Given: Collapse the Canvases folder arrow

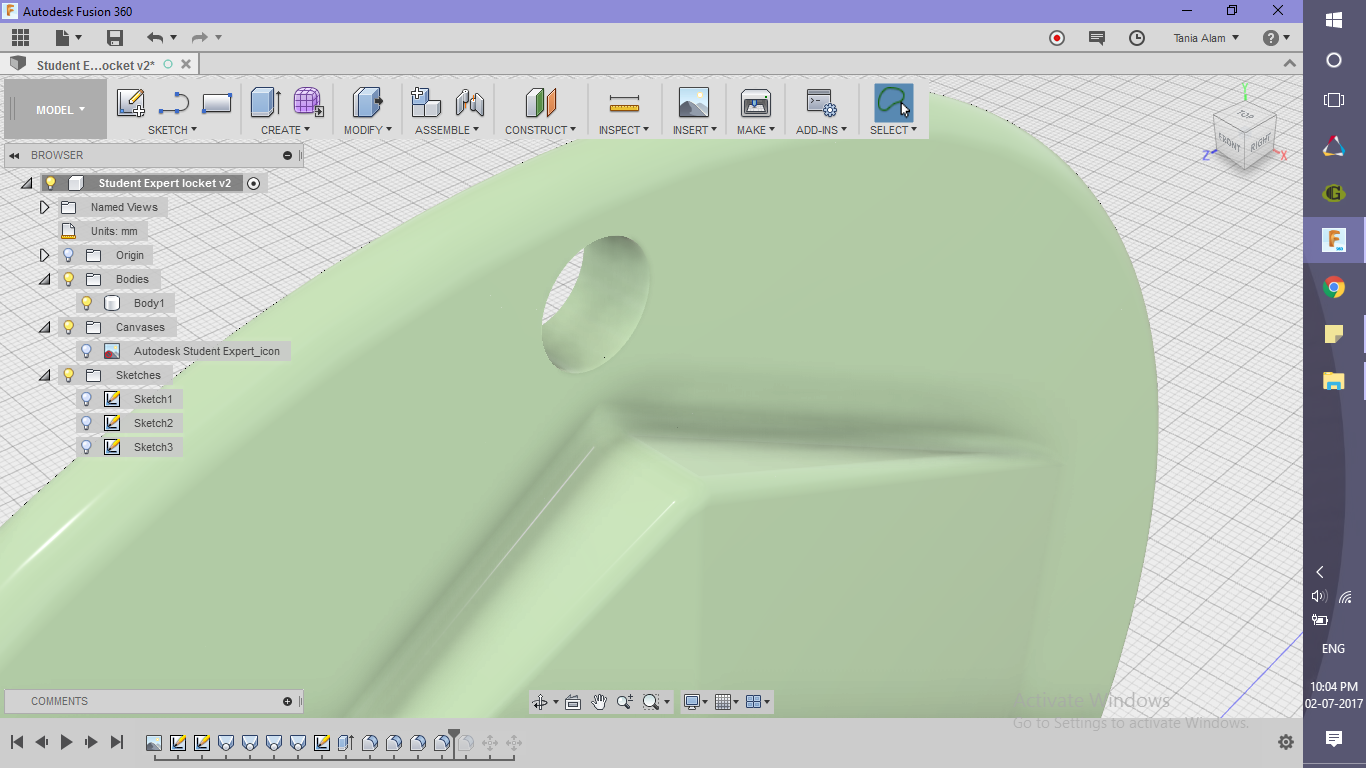Looking at the screenshot, I should coord(44,327).
